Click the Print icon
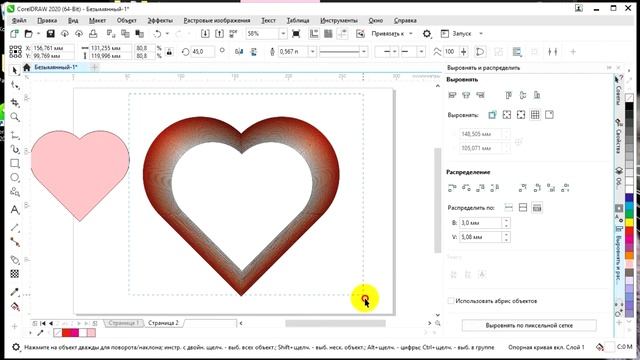The height and width of the screenshot is (360, 640). pos(93,33)
